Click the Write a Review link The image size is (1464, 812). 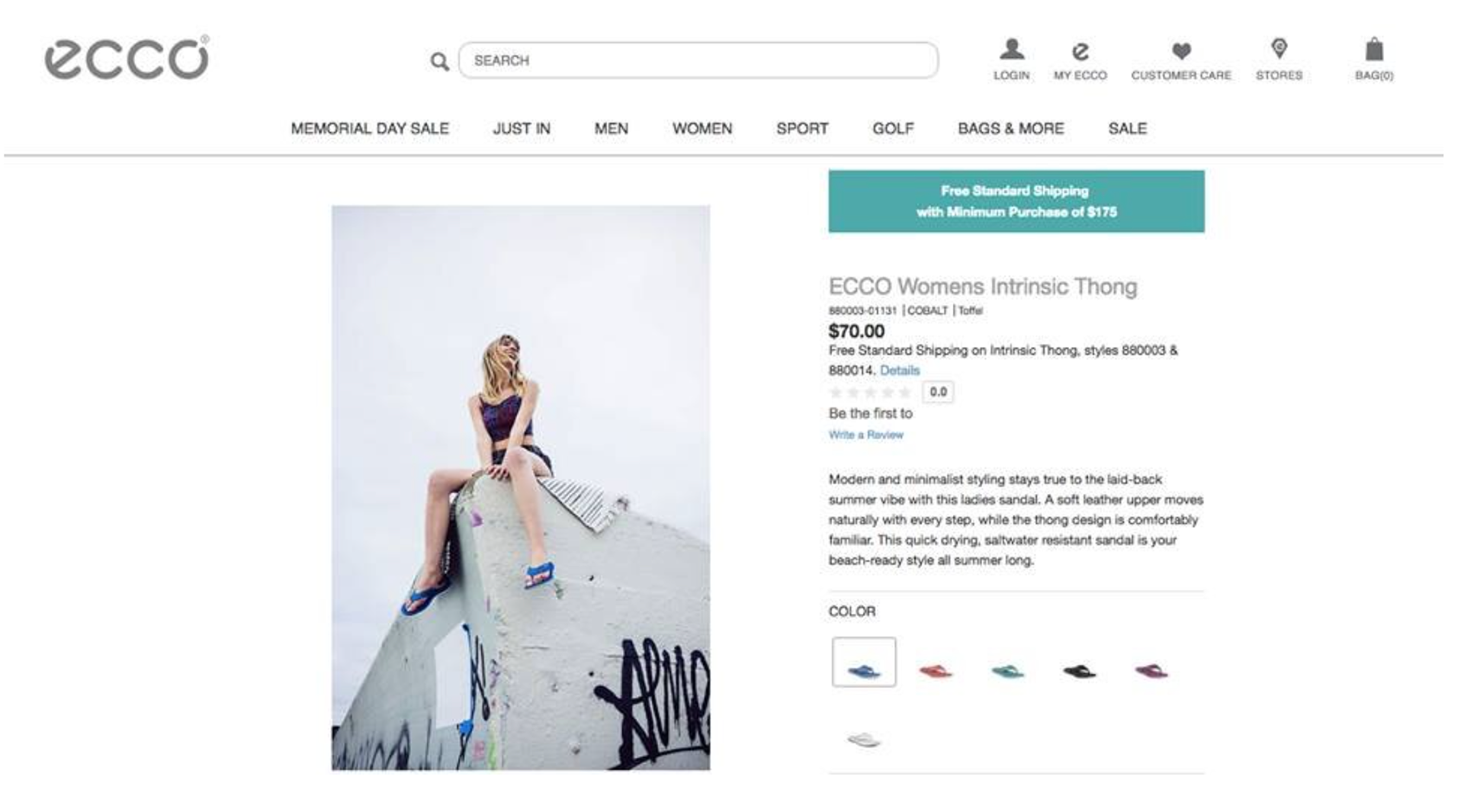click(x=865, y=435)
